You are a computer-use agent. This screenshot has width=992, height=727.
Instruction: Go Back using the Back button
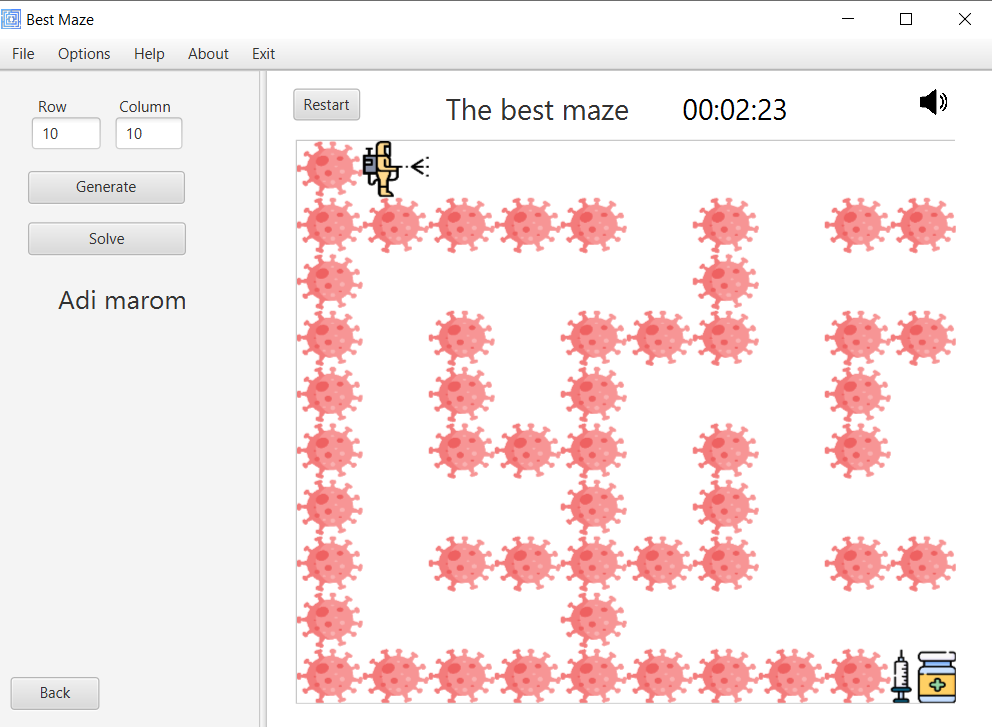[54, 692]
